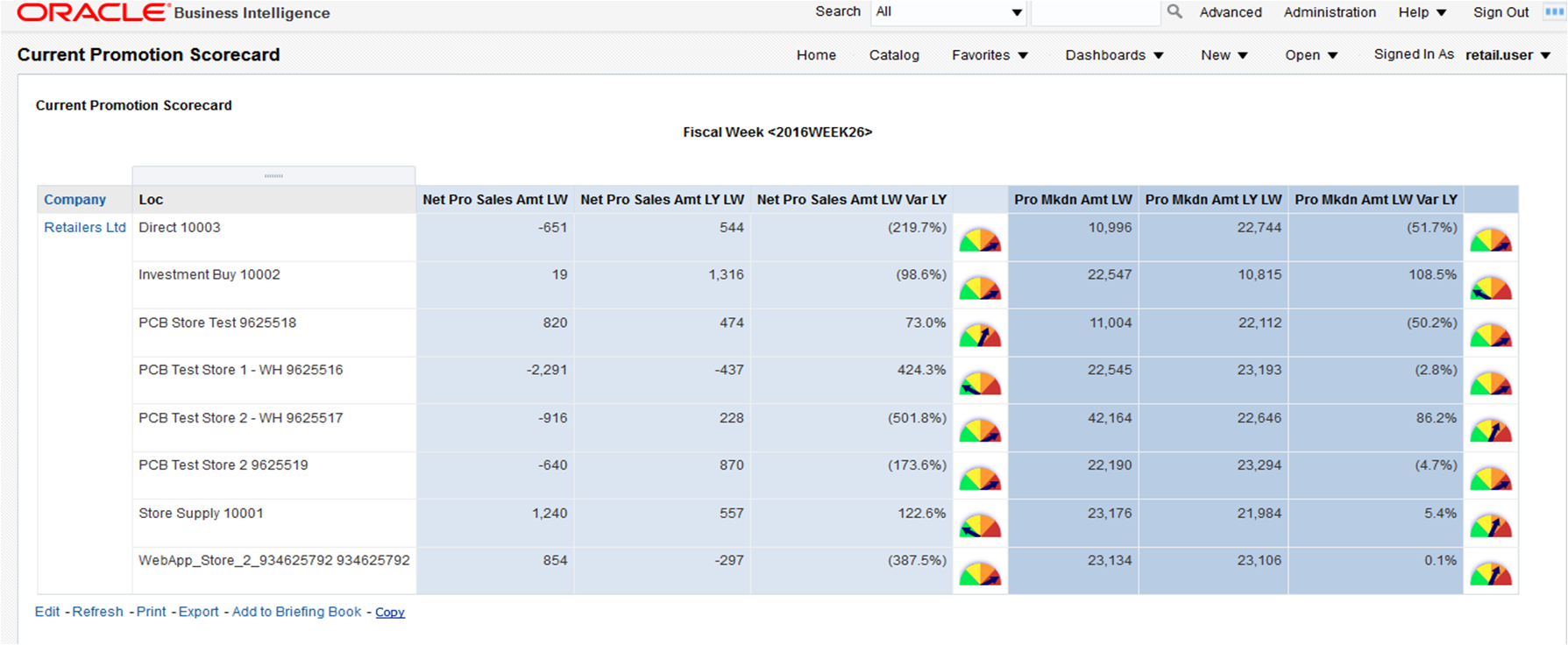1568x645 pixels.
Task: Click the search magnifier icon
Action: pos(1174,11)
